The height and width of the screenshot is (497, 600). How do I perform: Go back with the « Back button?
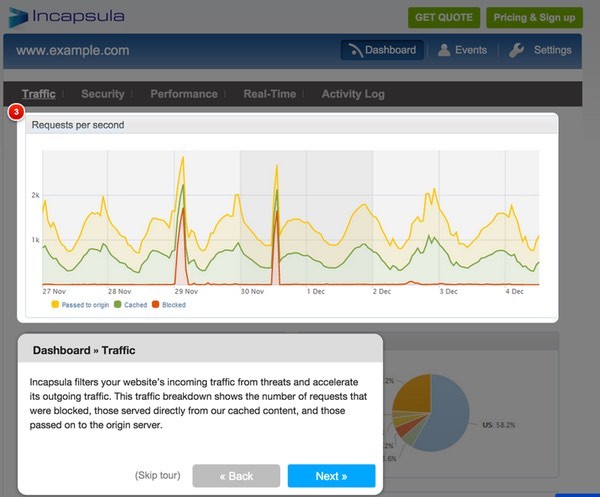click(x=236, y=476)
